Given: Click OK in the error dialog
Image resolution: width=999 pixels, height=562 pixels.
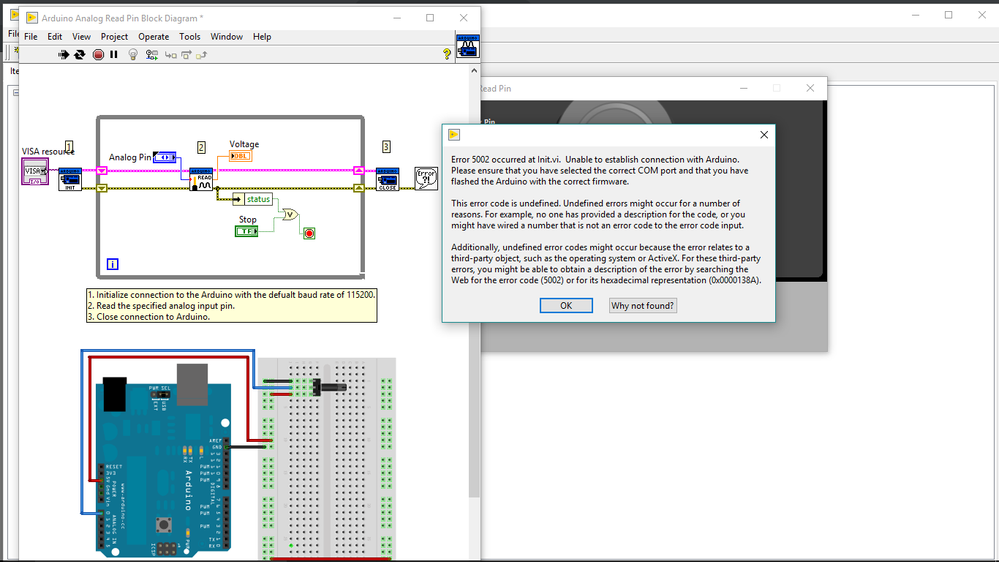Looking at the screenshot, I should pos(566,306).
